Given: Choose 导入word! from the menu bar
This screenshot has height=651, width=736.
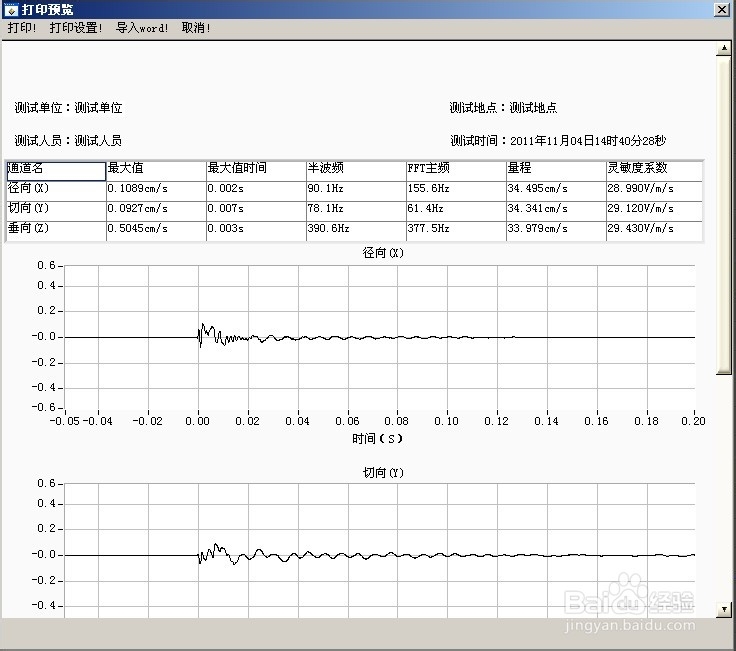Looking at the screenshot, I should 142,28.
